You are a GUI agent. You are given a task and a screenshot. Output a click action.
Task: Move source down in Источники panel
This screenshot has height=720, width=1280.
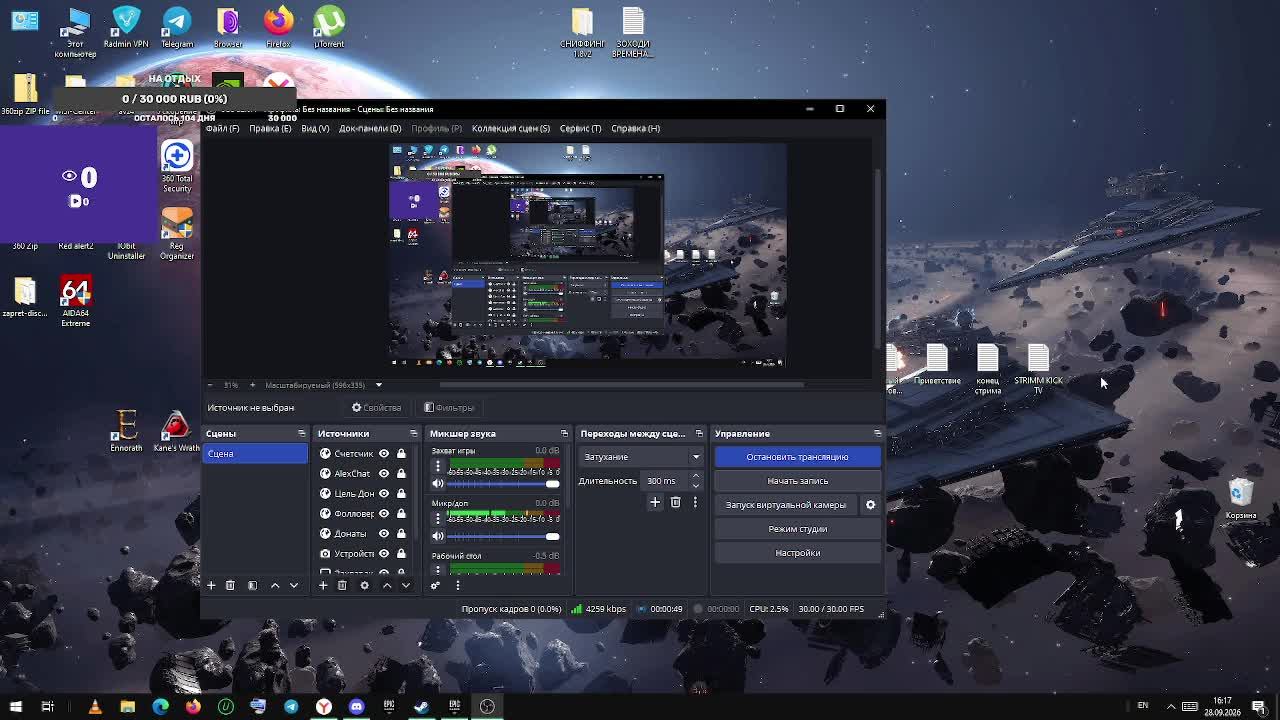pyautogui.click(x=406, y=585)
